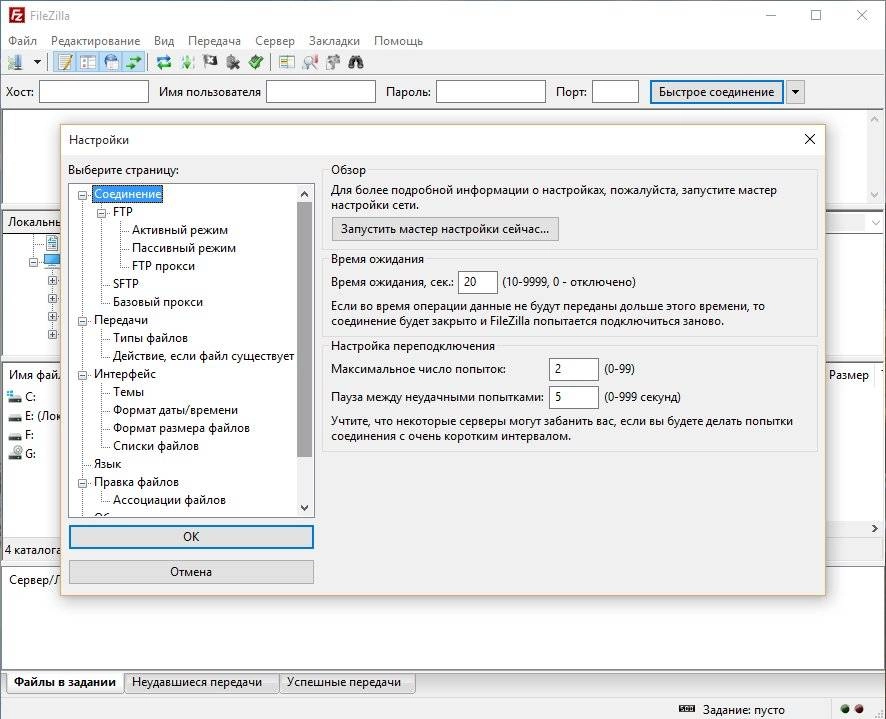The width and height of the screenshot is (886, 719).
Task: Click the disconnect from server icon
Action: click(x=233, y=62)
